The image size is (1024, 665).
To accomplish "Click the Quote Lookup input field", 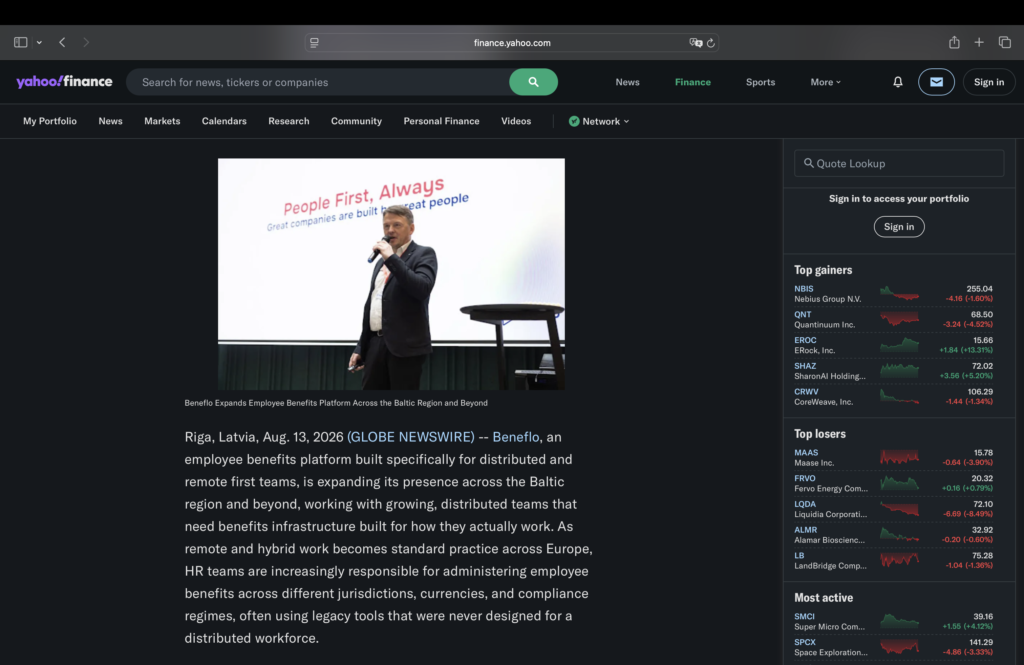I will coord(899,163).
